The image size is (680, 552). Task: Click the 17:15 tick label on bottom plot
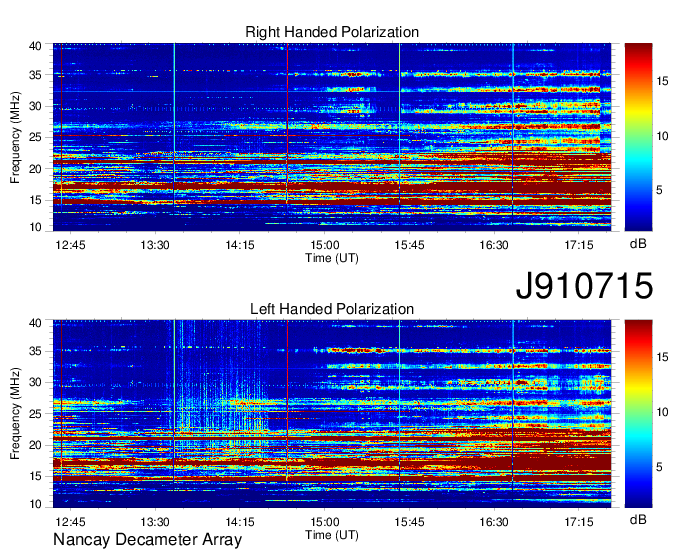coord(579,522)
